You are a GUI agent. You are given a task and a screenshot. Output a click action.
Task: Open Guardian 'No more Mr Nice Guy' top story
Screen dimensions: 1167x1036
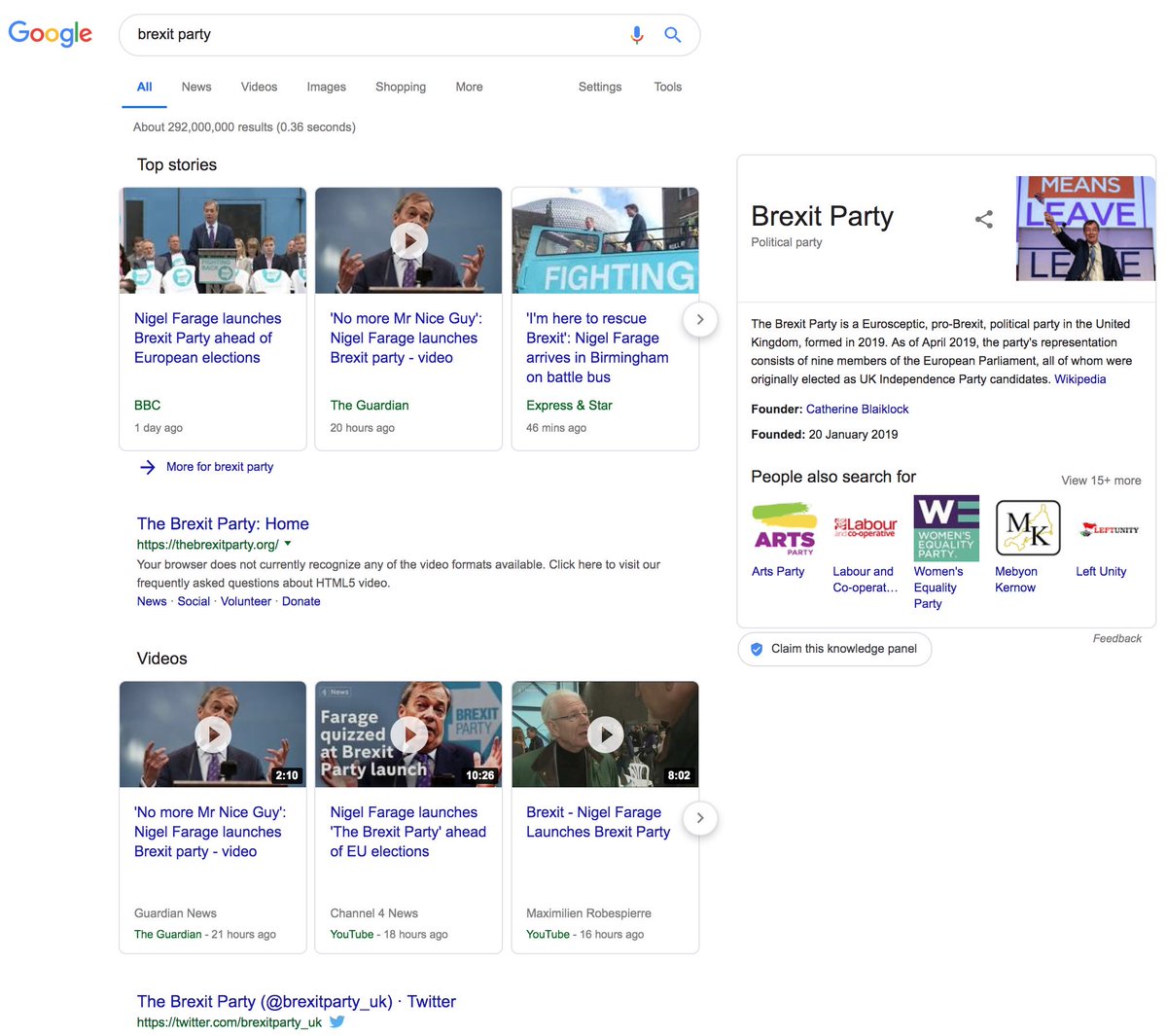point(406,338)
